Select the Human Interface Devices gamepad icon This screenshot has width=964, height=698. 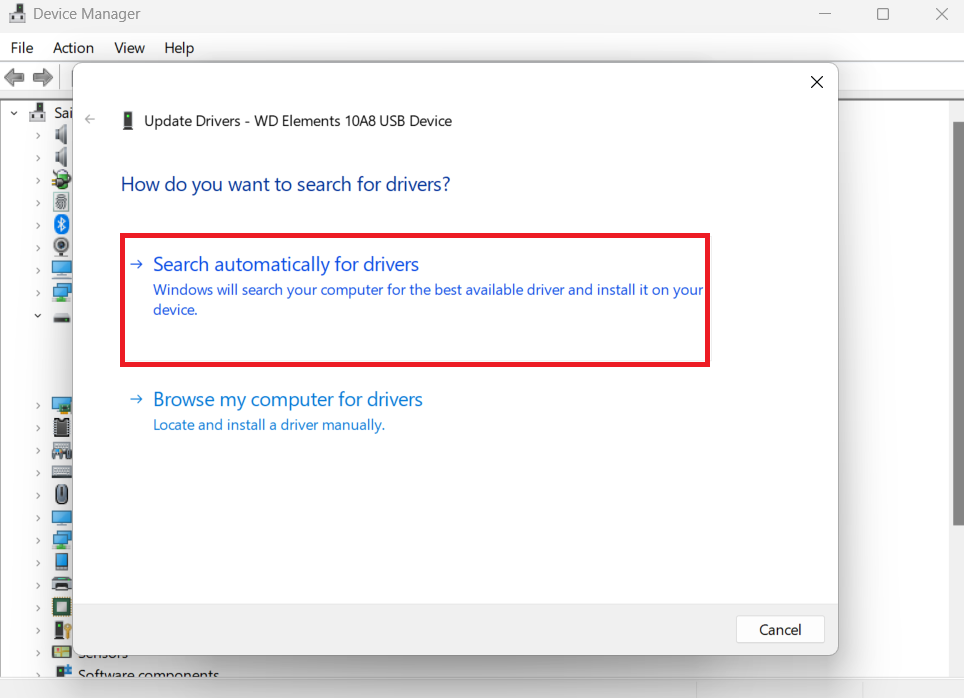[x=61, y=450]
